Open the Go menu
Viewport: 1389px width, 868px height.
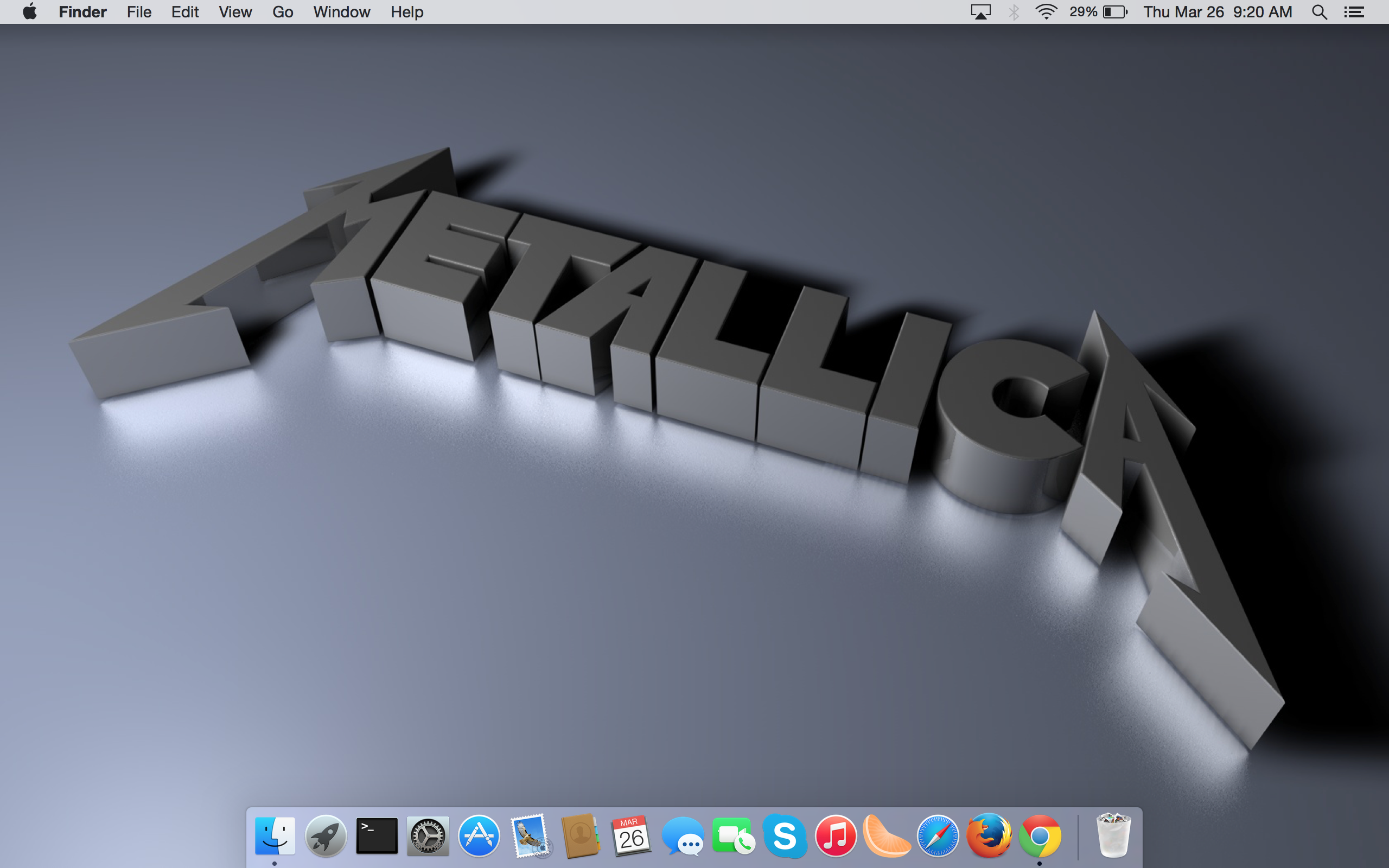click(x=282, y=12)
